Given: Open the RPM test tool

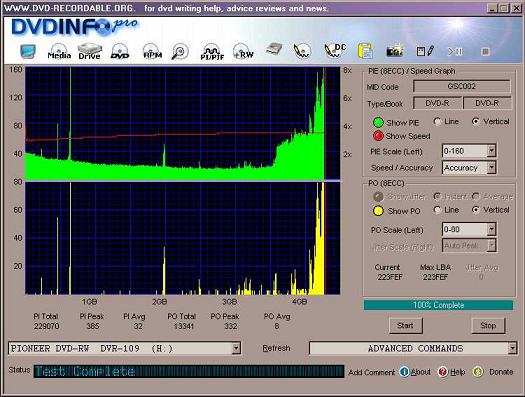Looking at the screenshot, I should (x=152, y=52).
